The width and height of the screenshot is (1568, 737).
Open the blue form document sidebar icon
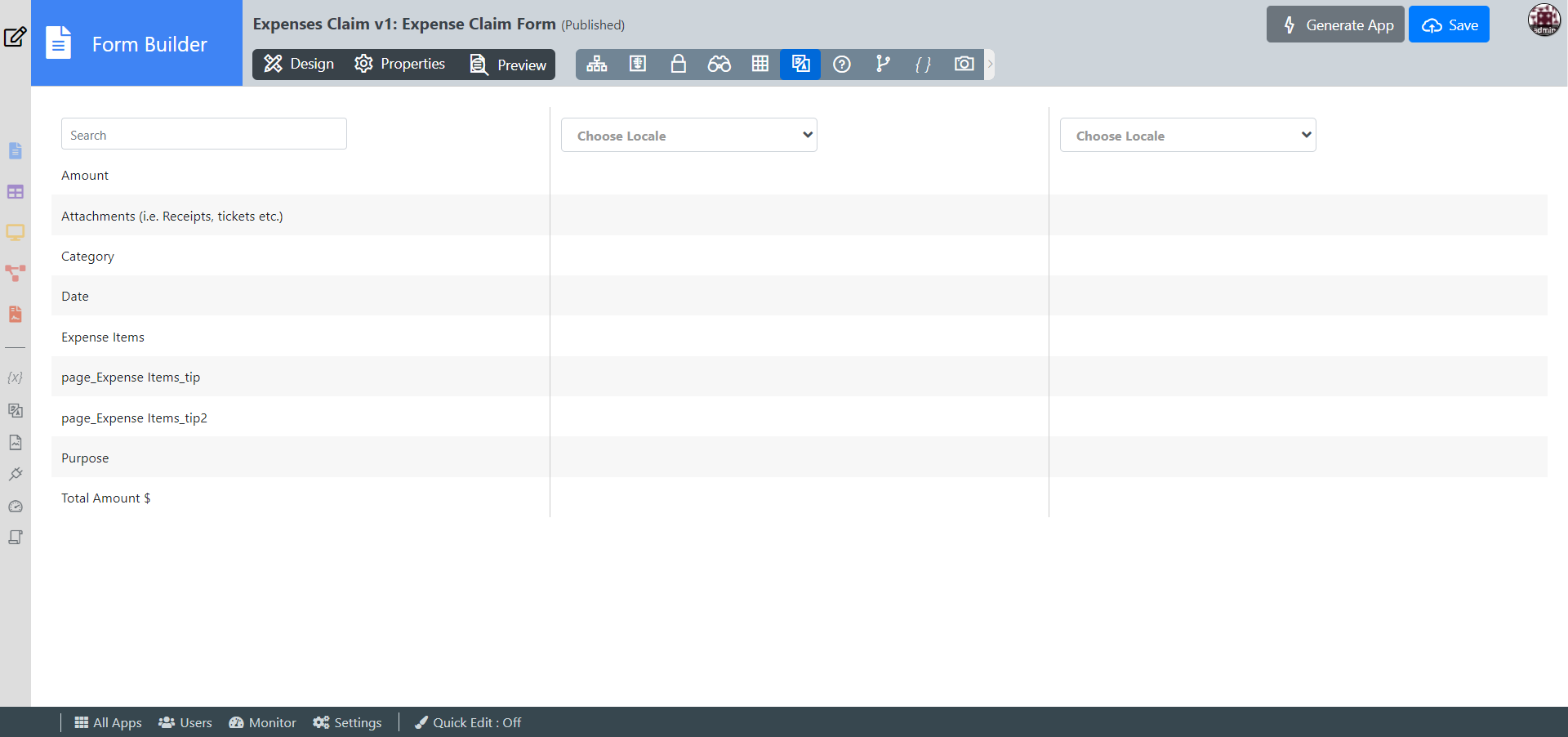pyautogui.click(x=16, y=150)
